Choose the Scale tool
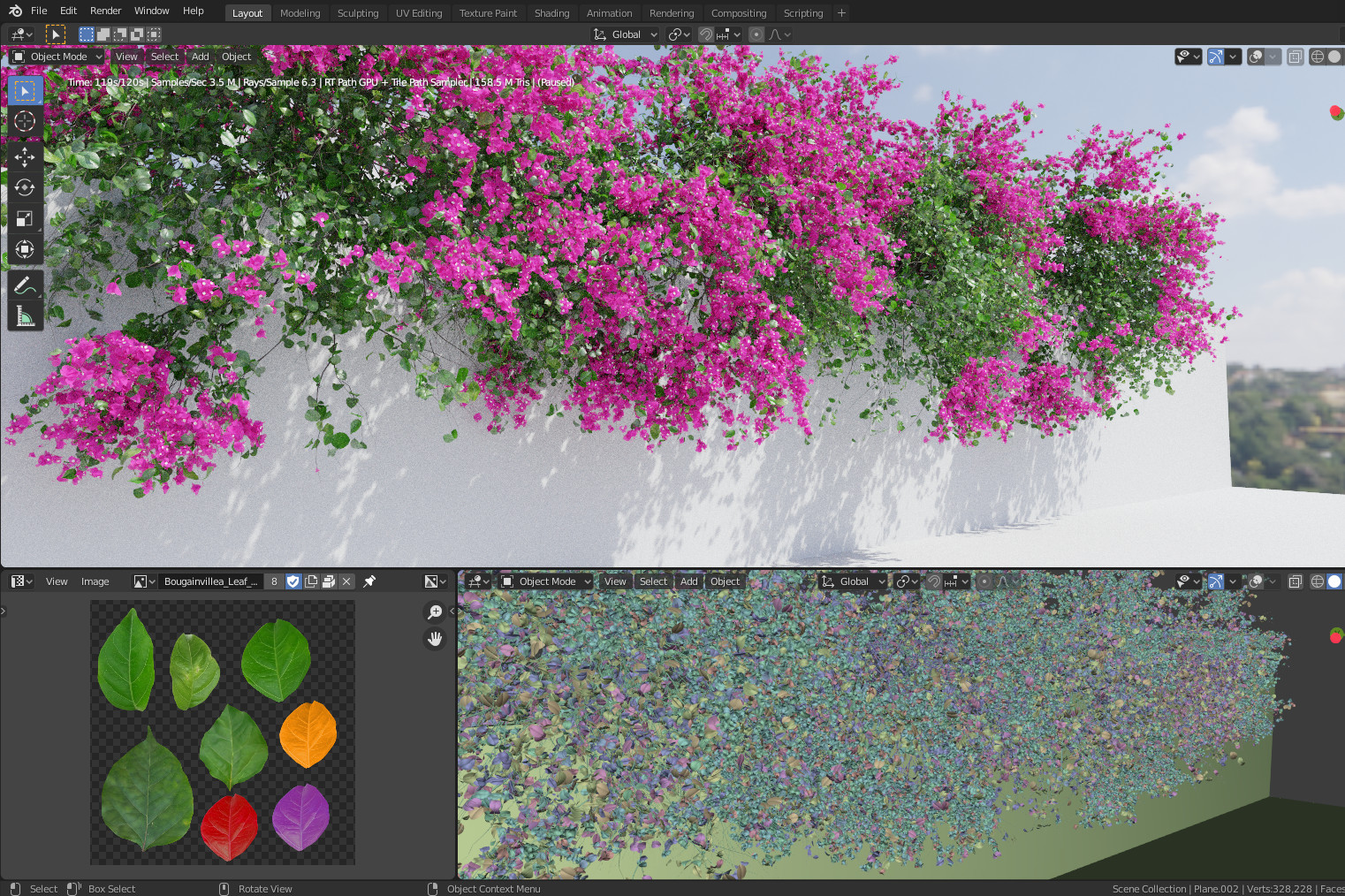1345x896 pixels. pos(25,218)
